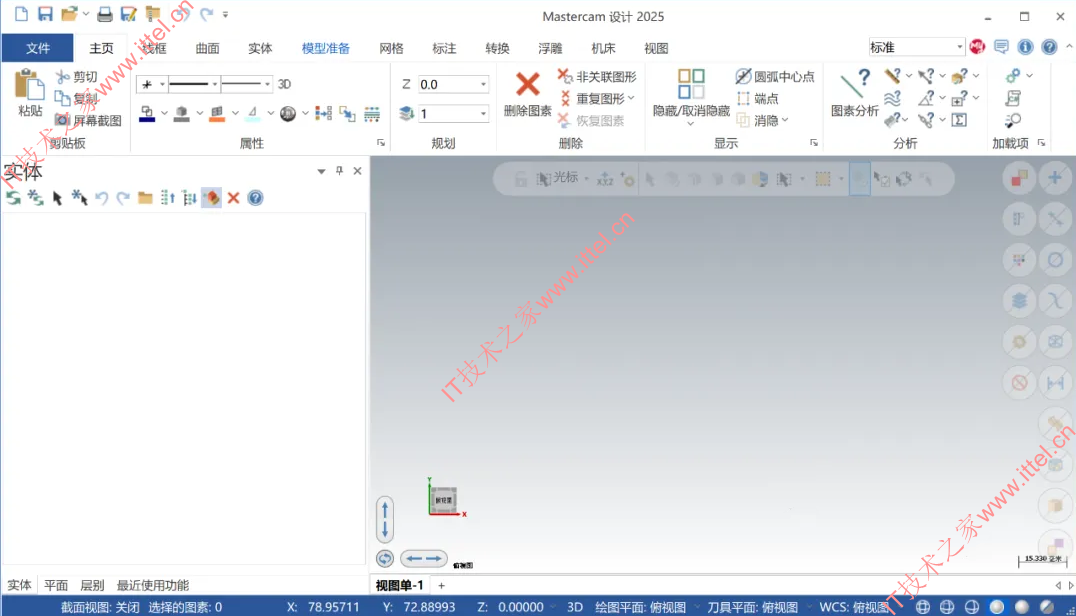Expand the quick access toolbar customize arrow
The width and height of the screenshot is (1076, 616).
point(225,14)
